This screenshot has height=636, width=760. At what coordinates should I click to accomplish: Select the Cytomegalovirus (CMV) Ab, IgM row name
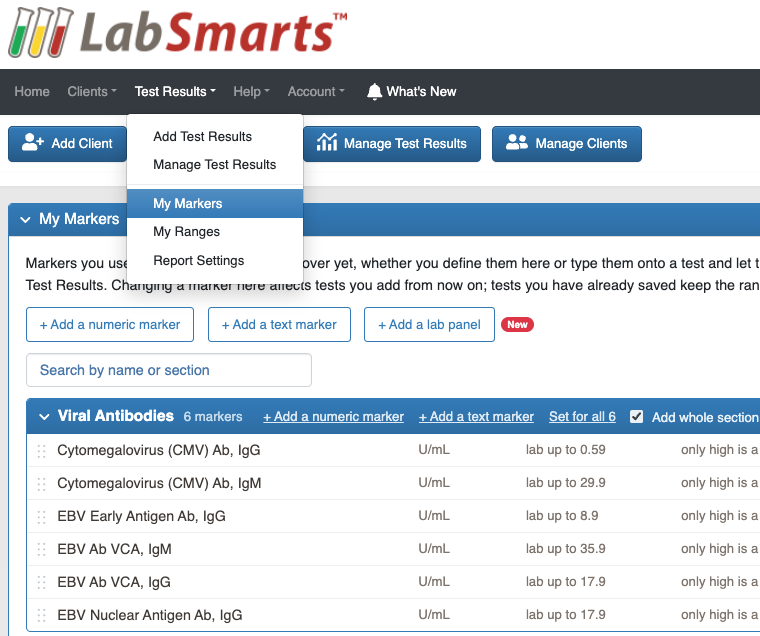point(159,483)
